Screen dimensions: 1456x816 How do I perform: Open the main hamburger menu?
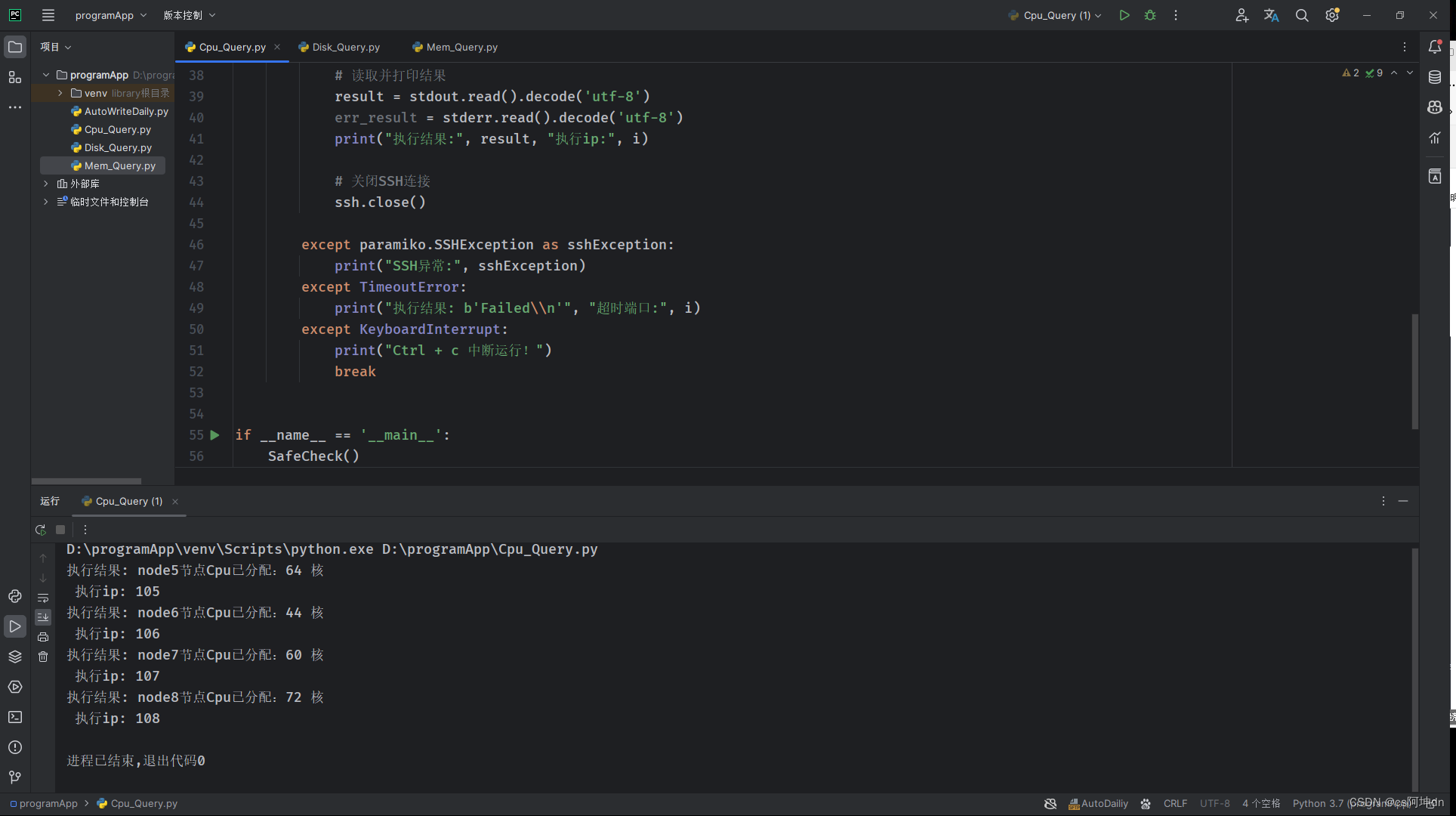[48, 15]
